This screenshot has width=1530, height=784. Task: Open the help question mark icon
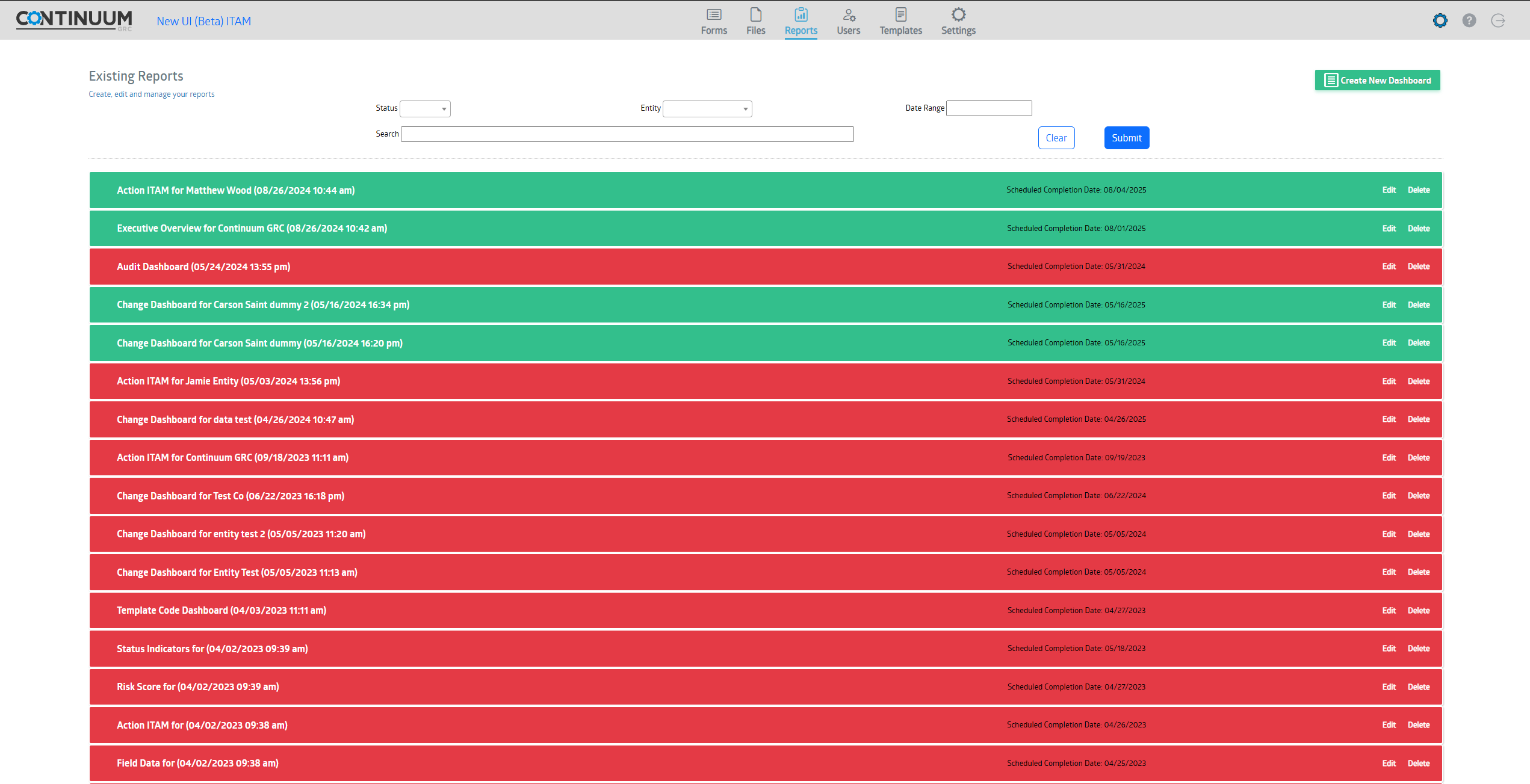[x=1469, y=20]
